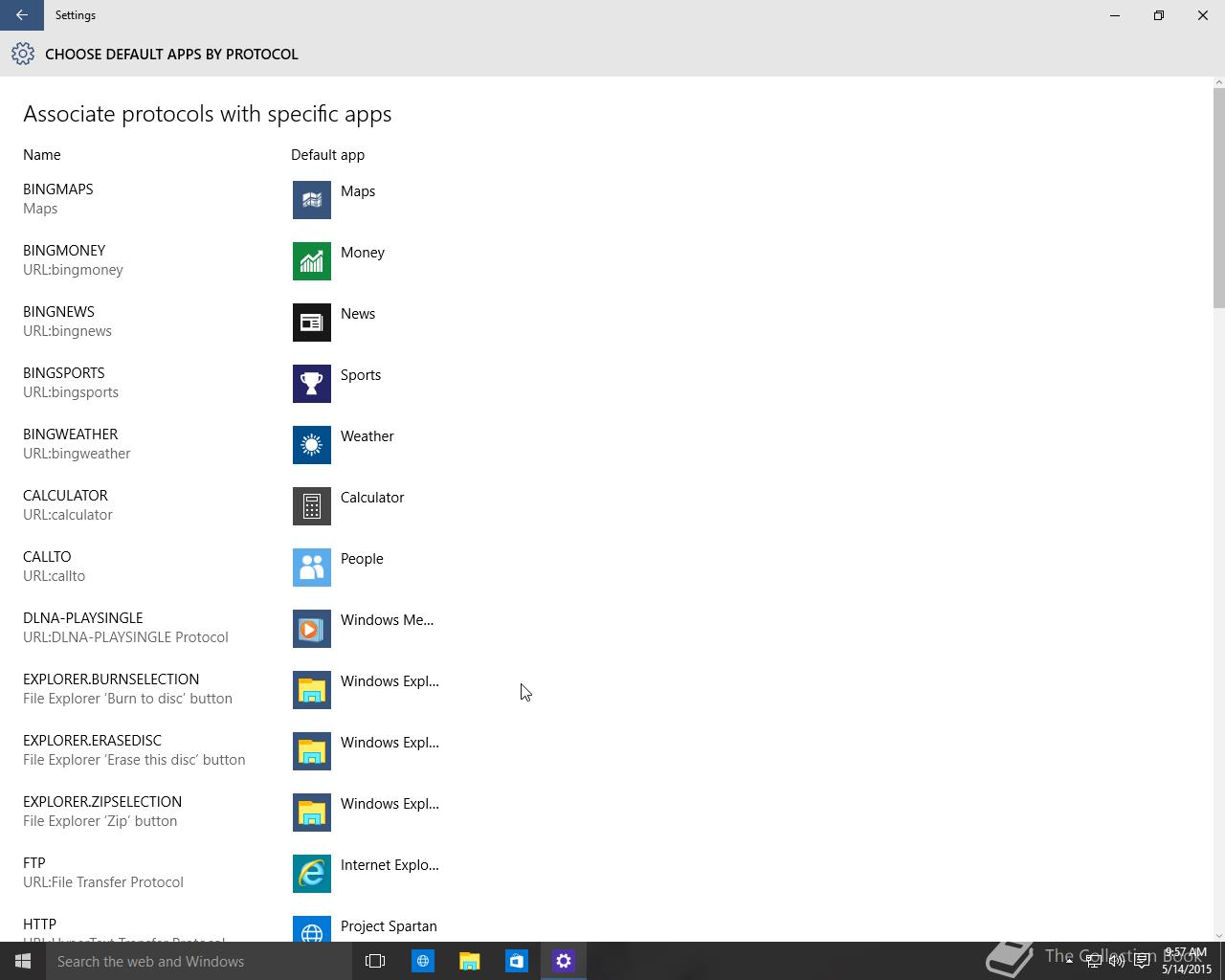Click the 'Name' column header
1225x980 pixels.
(x=42, y=155)
